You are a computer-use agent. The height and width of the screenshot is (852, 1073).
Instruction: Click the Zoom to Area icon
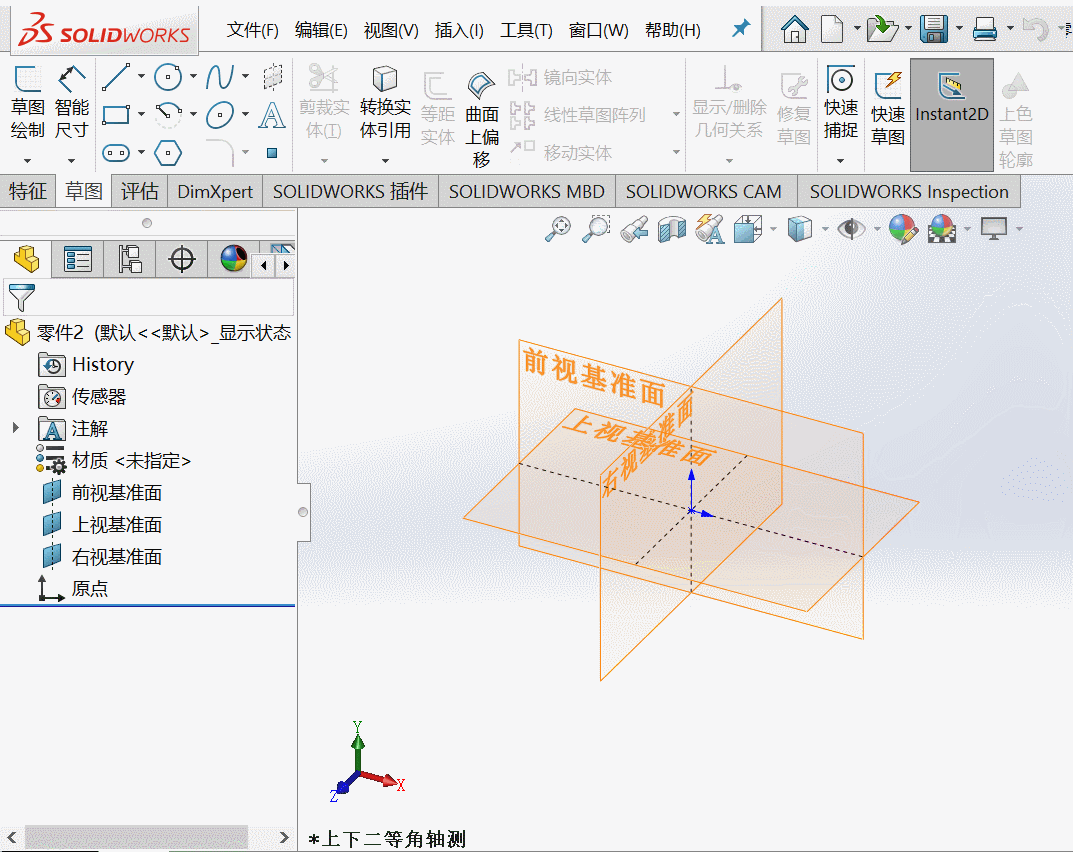pos(596,229)
